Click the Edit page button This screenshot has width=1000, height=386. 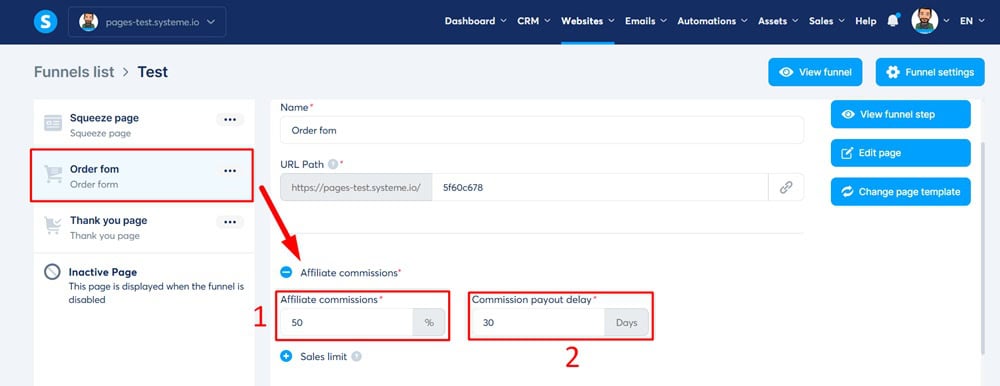pyautogui.click(x=901, y=153)
